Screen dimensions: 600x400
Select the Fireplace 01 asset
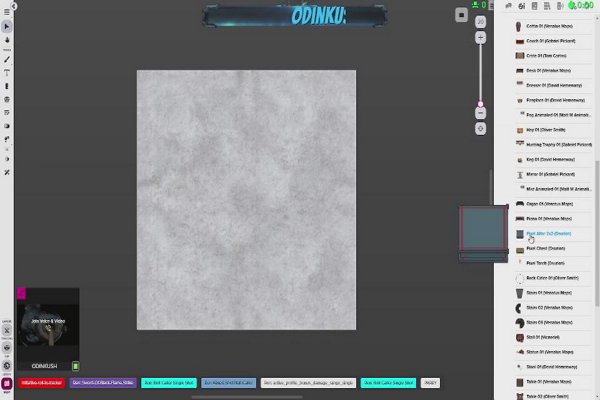coord(553,100)
